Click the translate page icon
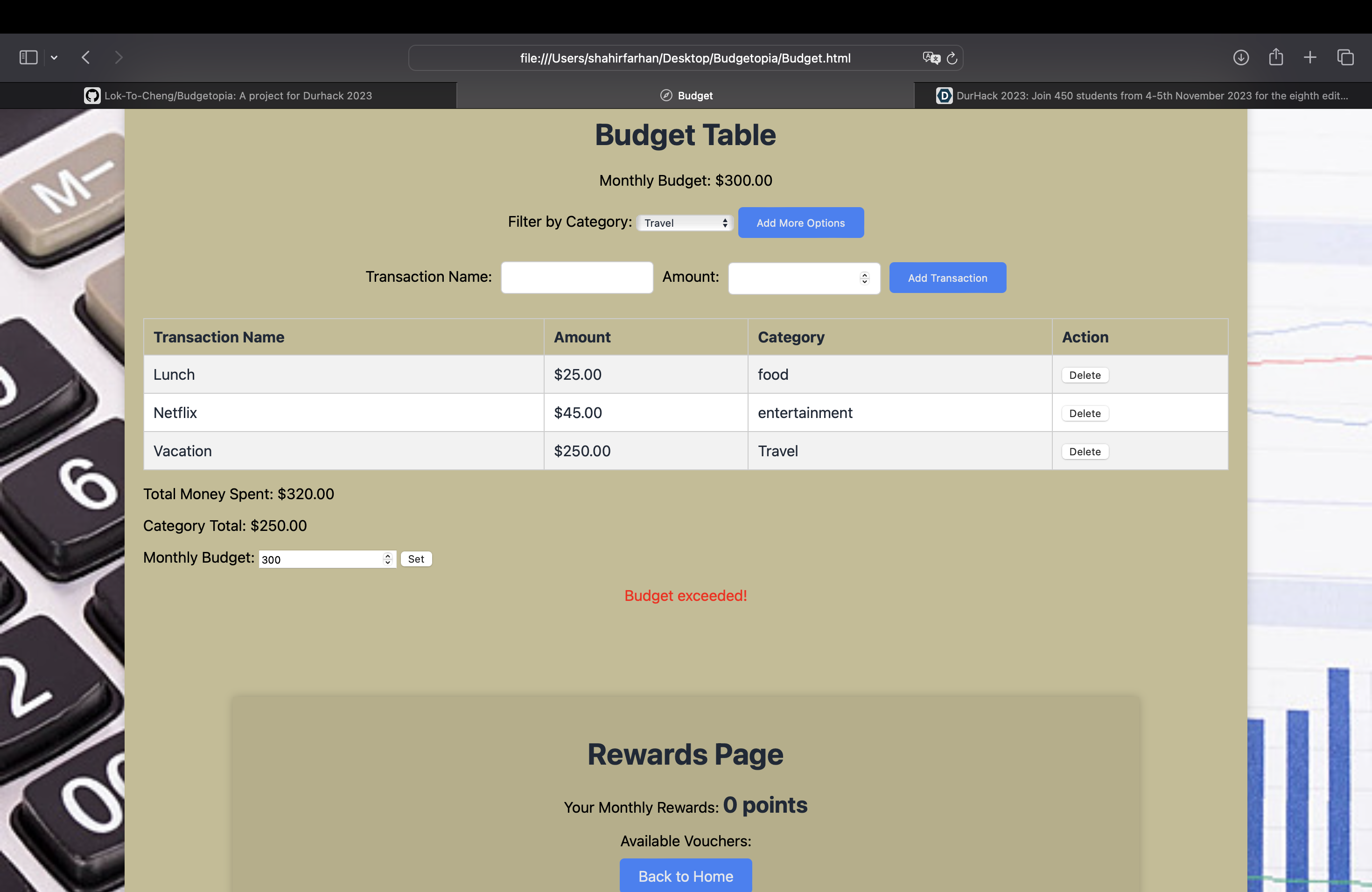Screen dimensions: 1372x892 pyautogui.click(x=931, y=58)
